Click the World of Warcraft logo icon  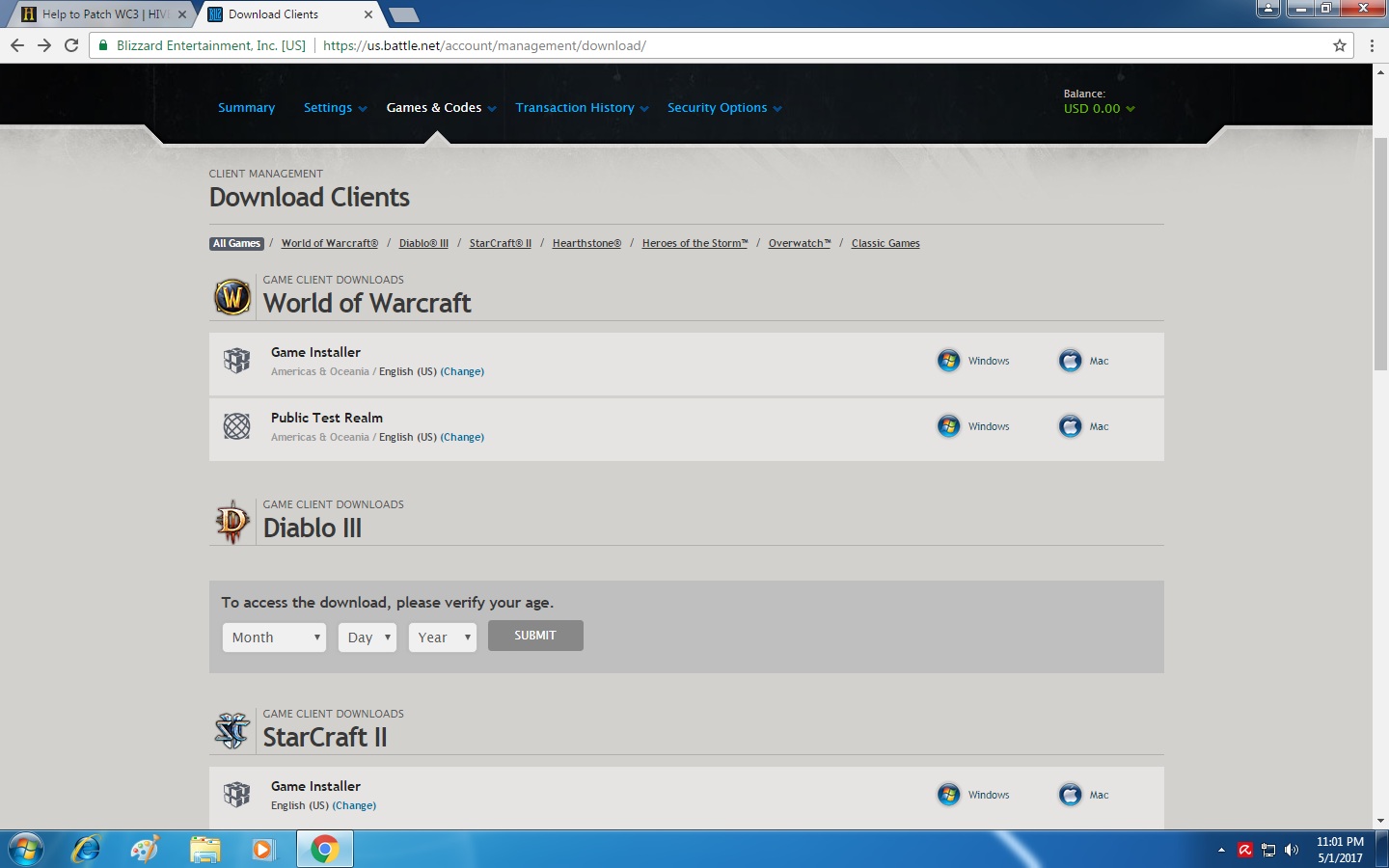tap(232, 297)
